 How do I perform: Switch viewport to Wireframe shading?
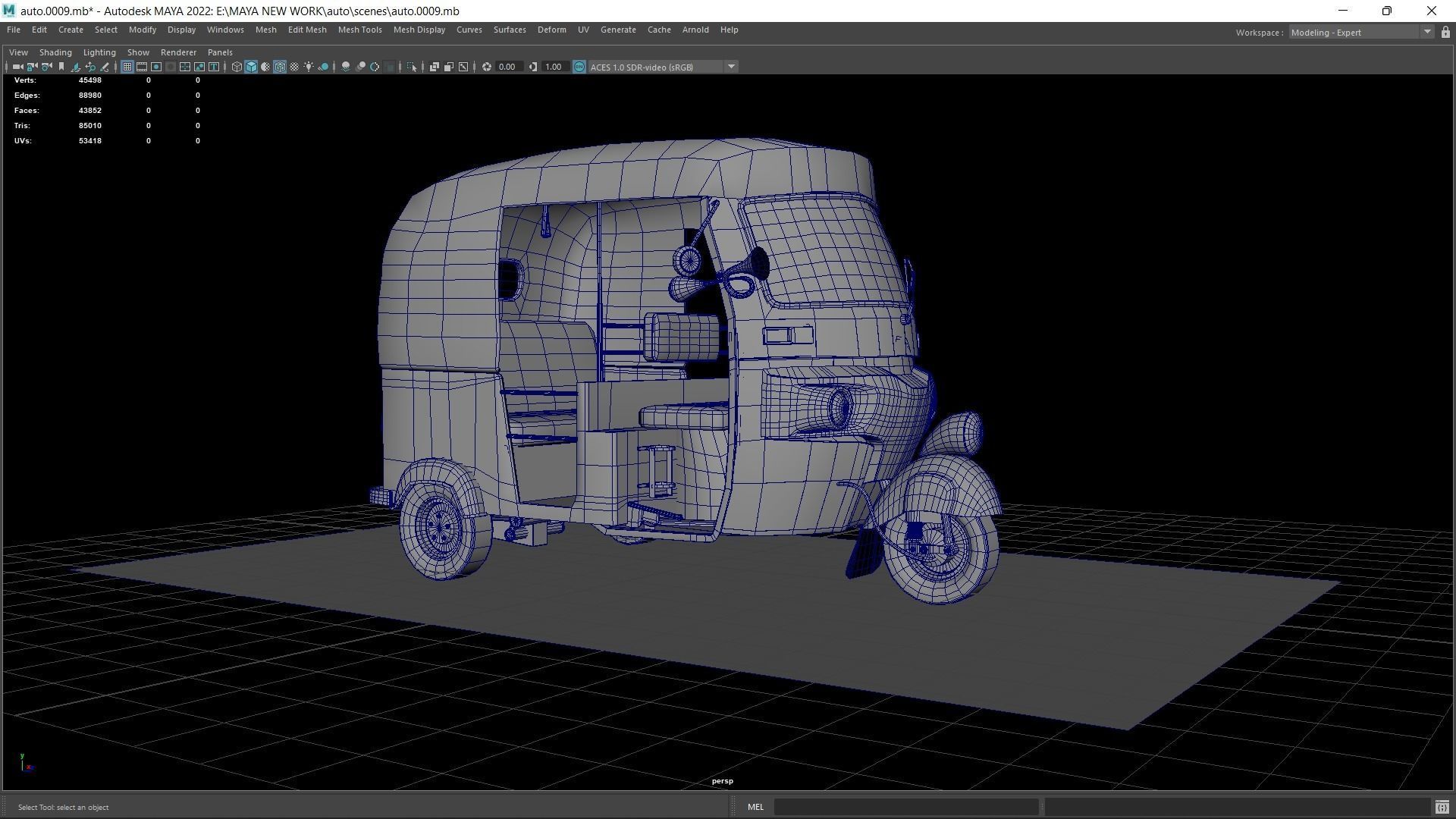point(237,67)
